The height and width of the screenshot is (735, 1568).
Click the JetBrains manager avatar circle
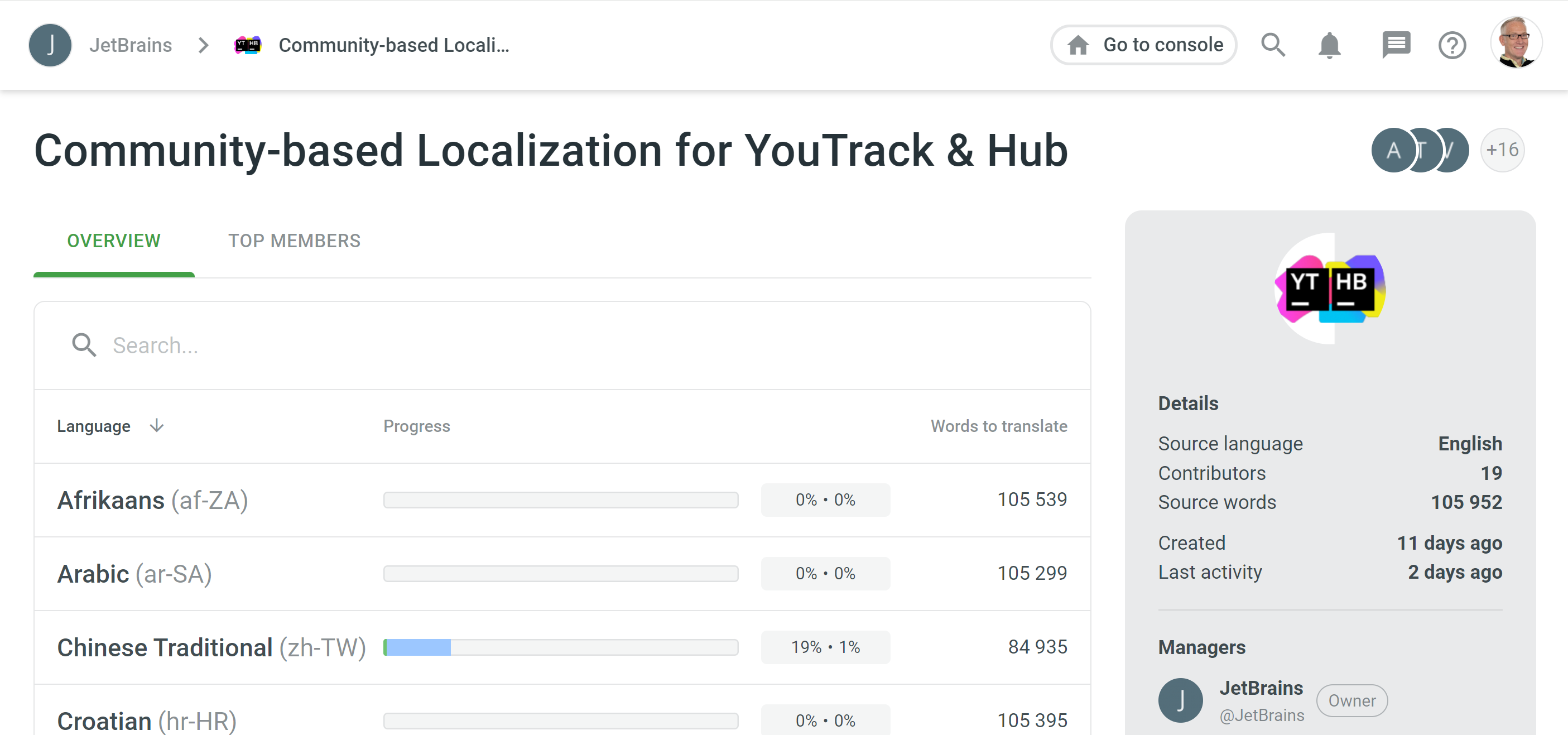click(x=1181, y=700)
